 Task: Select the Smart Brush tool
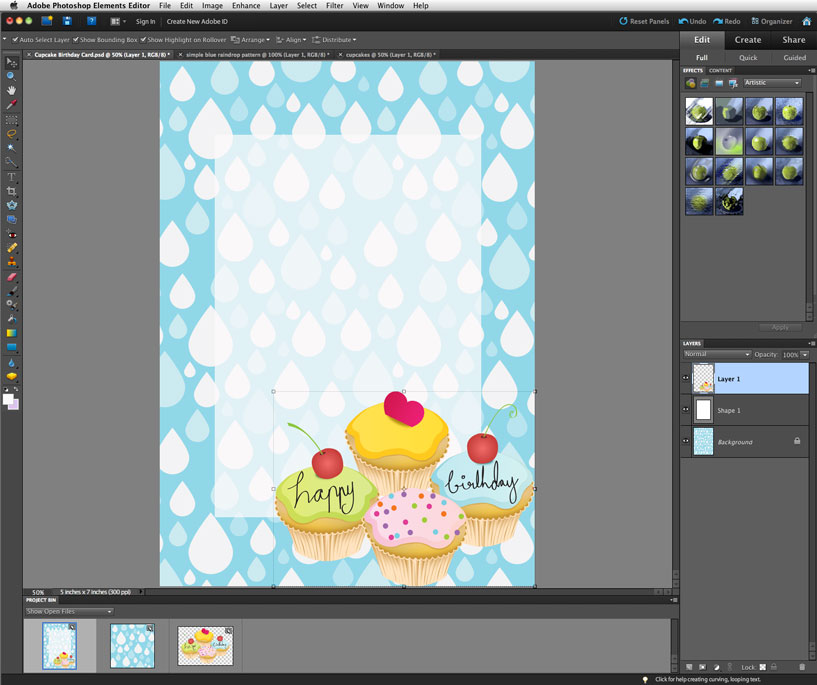pyautogui.click(x=11, y=304)
